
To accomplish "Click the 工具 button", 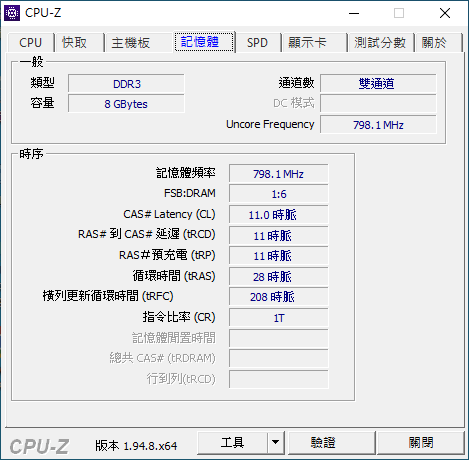I will 232,443.
